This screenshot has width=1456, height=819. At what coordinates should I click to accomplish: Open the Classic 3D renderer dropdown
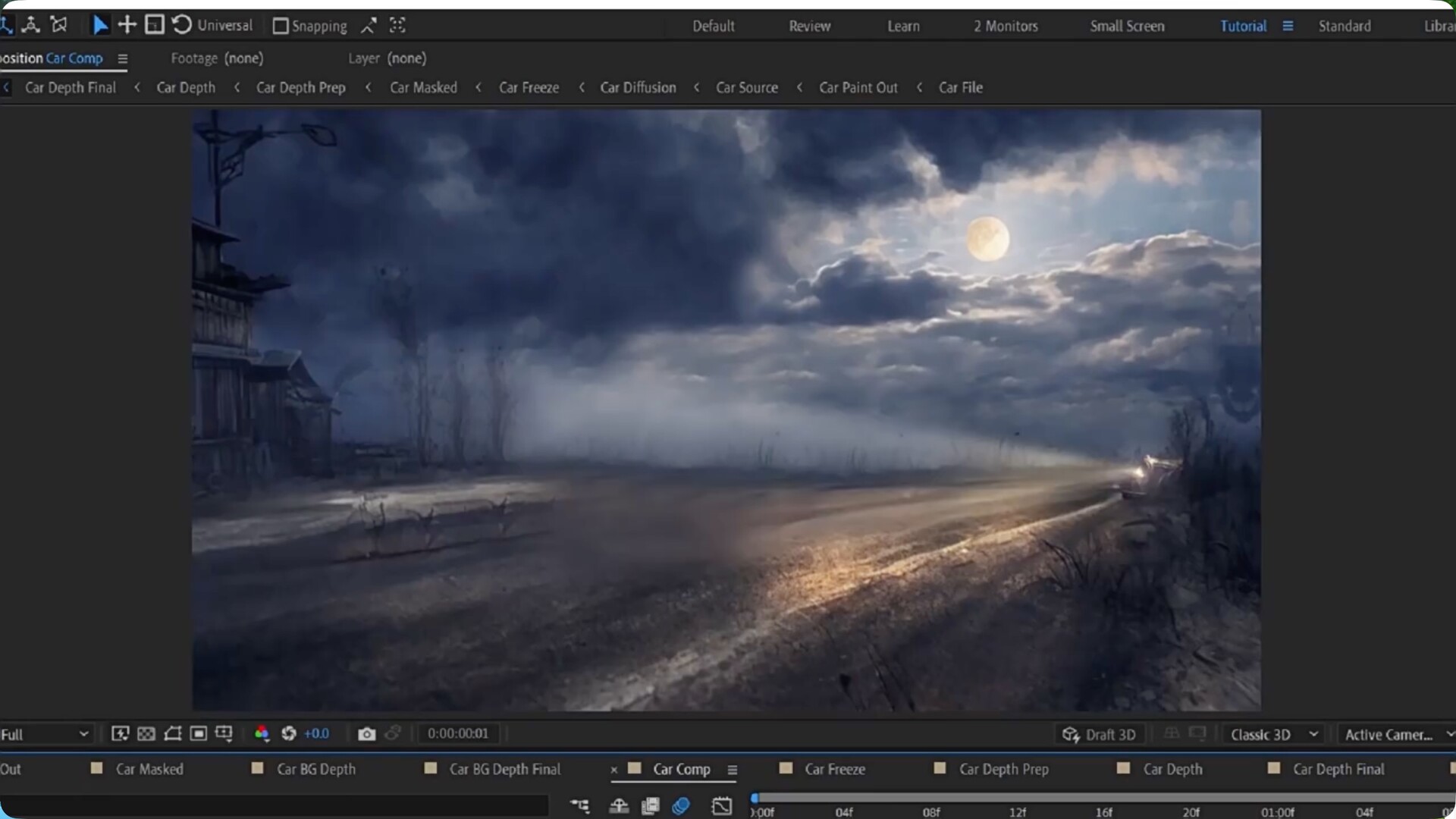[1274, 734]
